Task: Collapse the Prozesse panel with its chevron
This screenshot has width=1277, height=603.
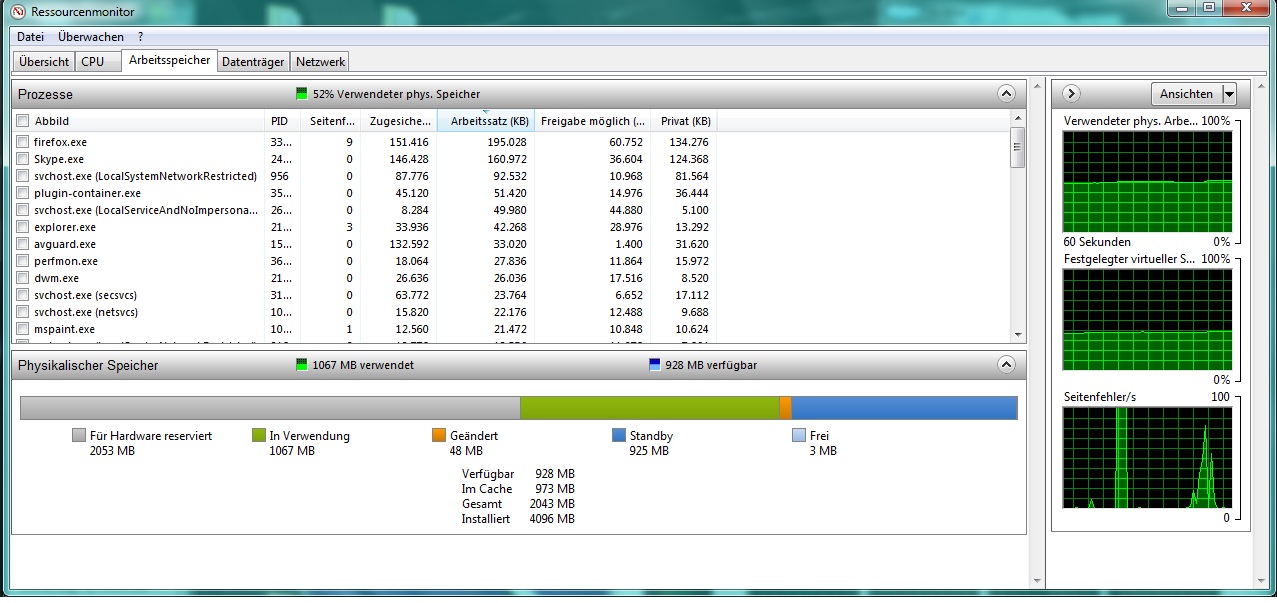Action: tap(1006, 94)
